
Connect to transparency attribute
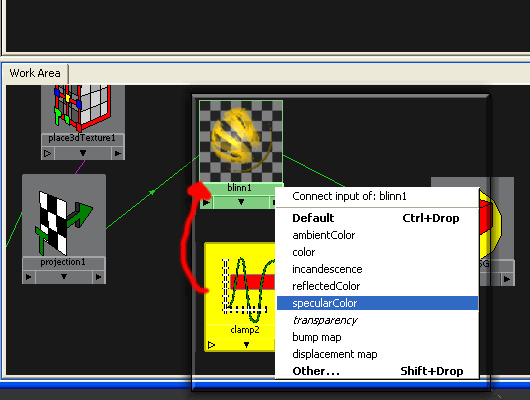(x=377, y=320)
